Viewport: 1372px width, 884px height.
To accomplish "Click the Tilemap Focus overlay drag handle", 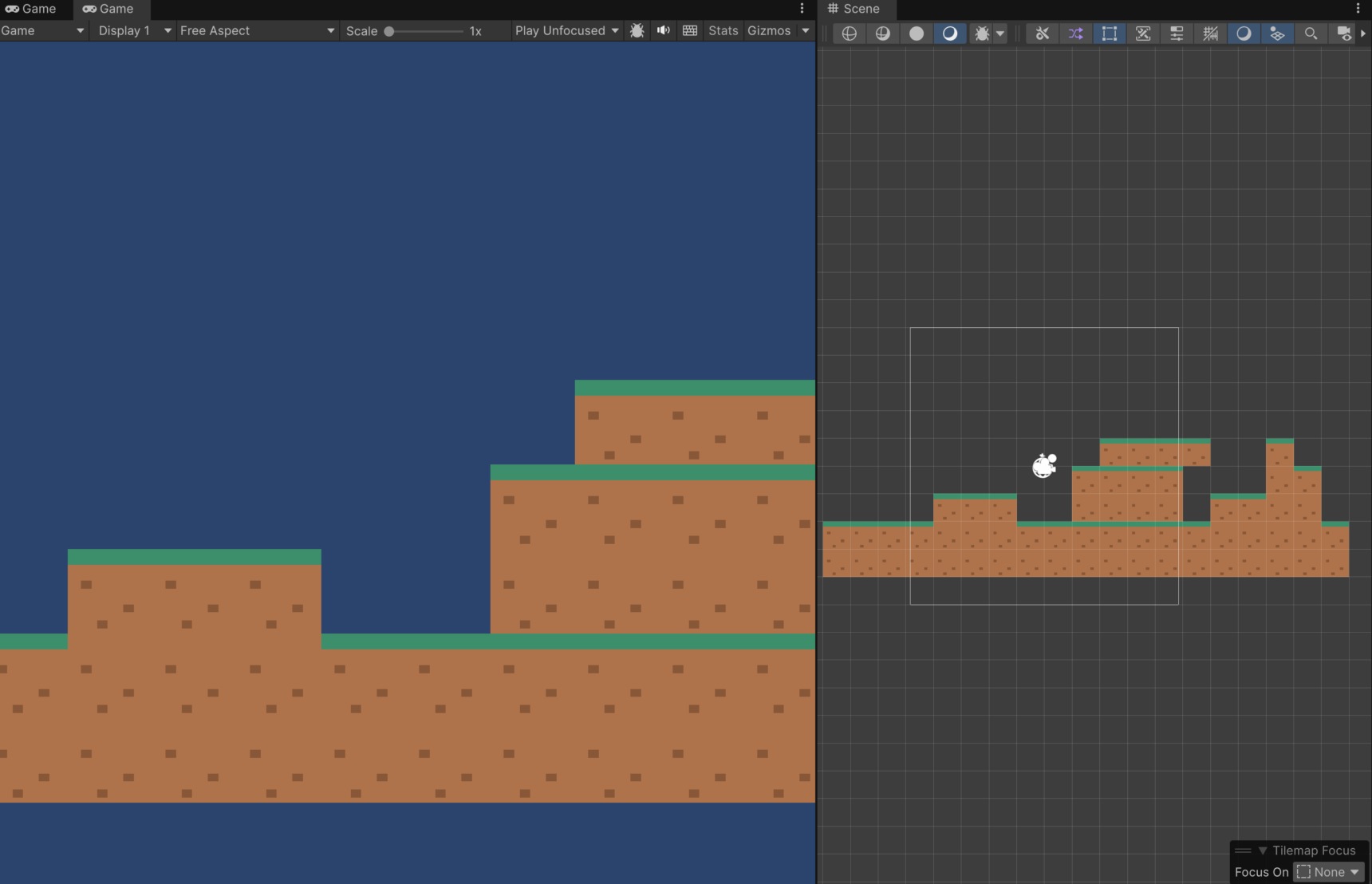I will (x=1243, y=850).
